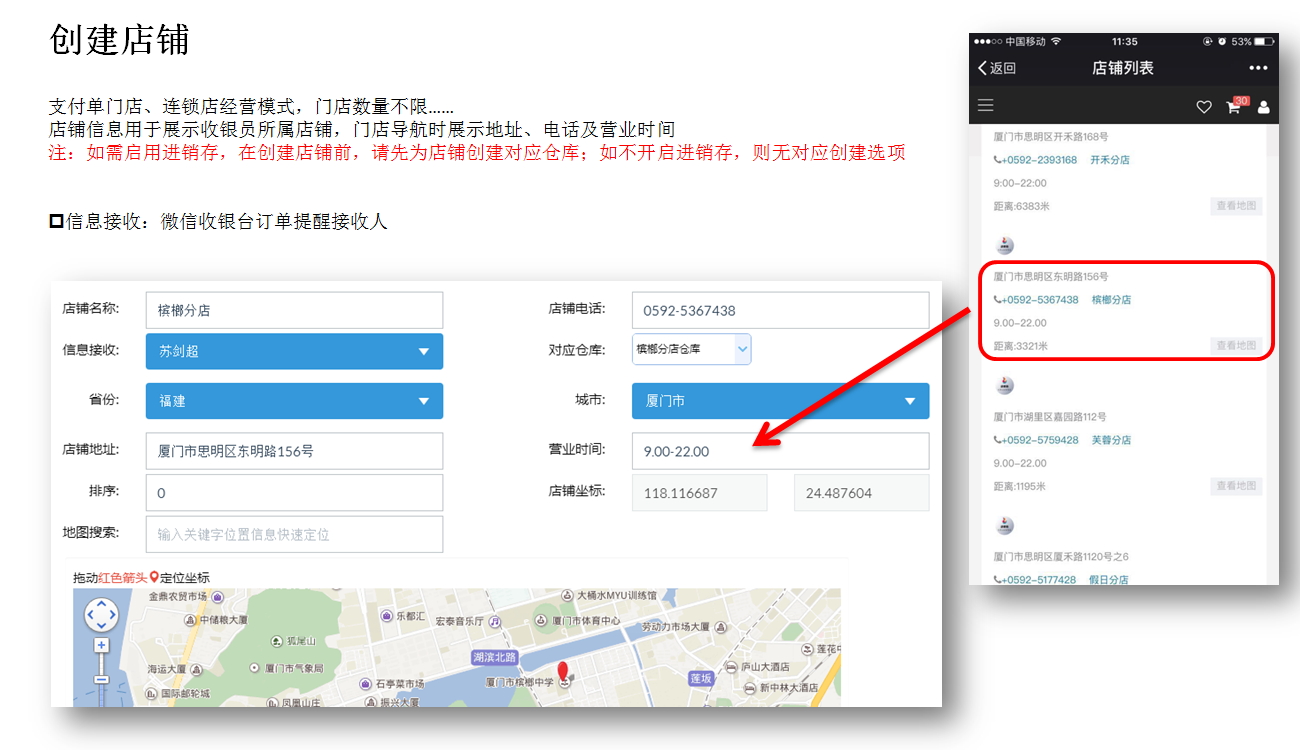Tap the heart favorites icon
Screen dimensions: 1300x750
pos(1204,107)
